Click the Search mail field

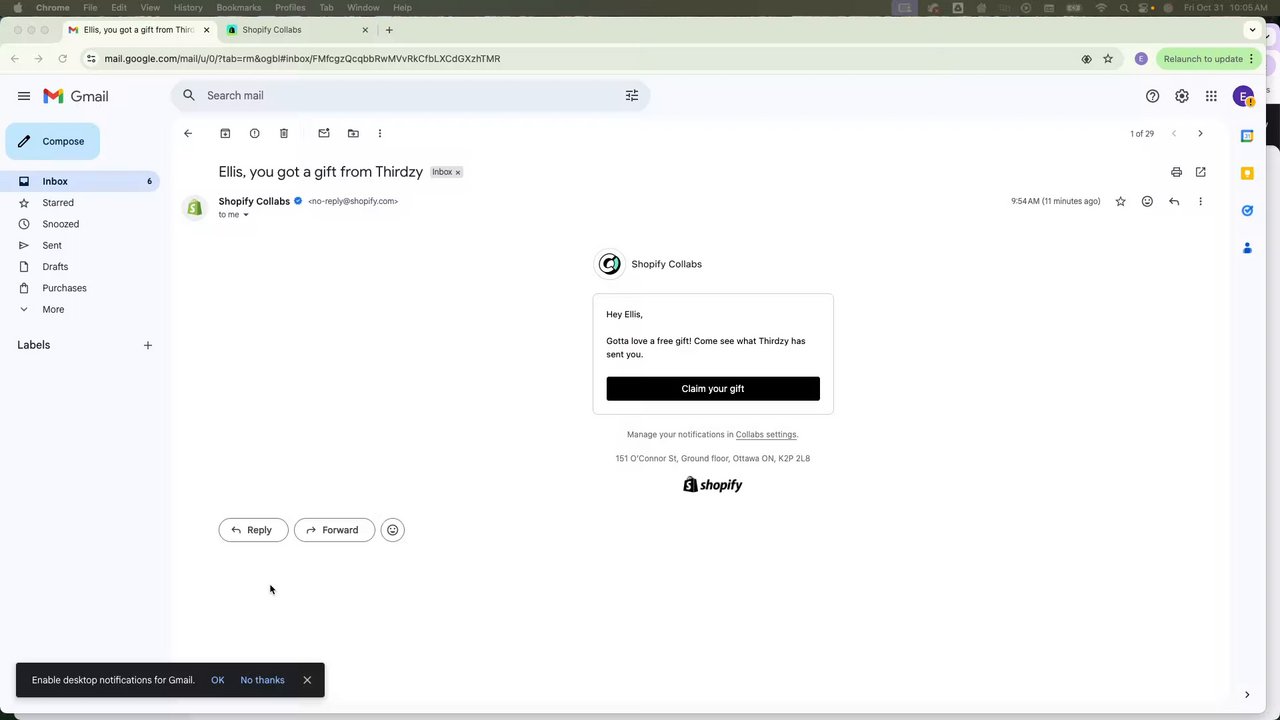pos(410,95)
